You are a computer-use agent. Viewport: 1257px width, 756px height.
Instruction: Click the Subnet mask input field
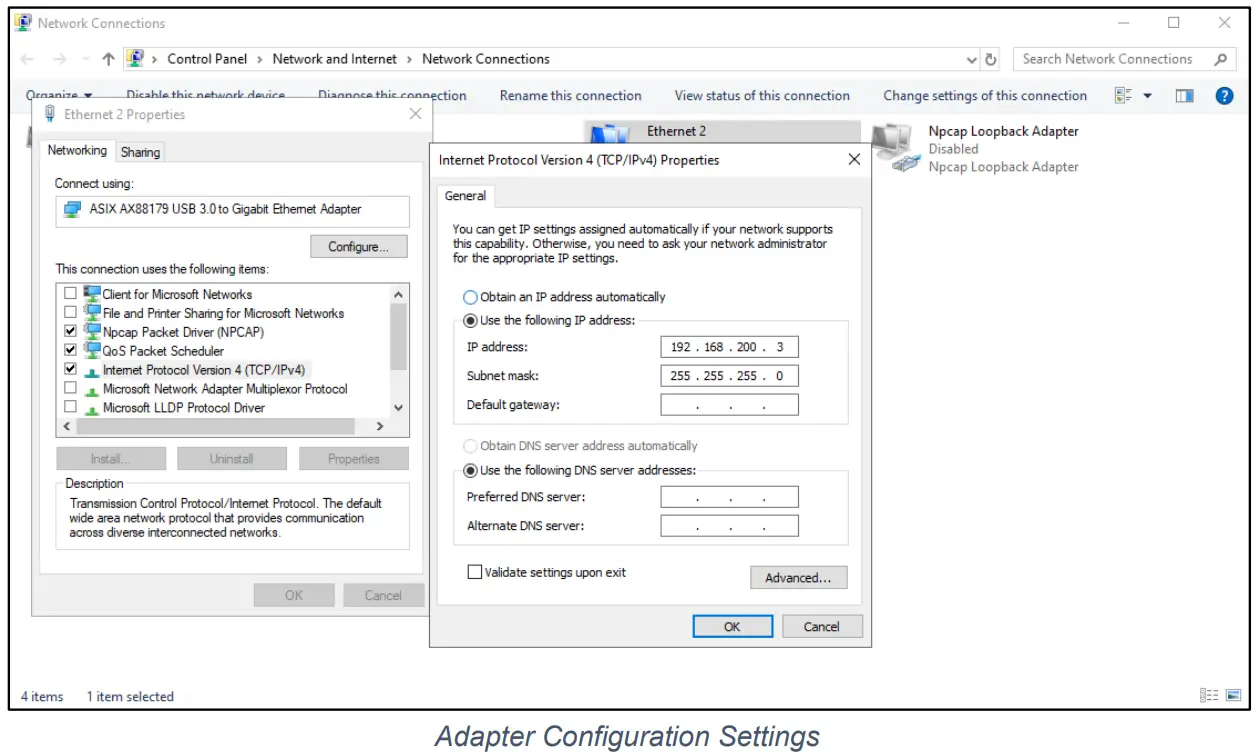coord(729,377)
